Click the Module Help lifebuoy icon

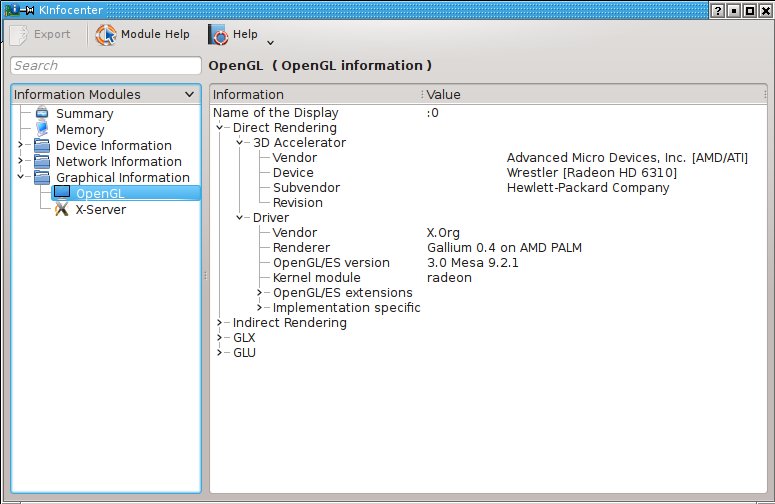pos(106,35)
